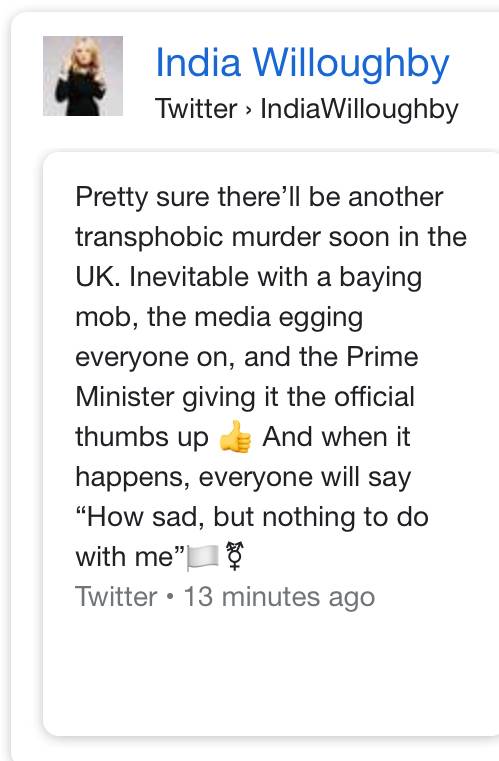The image size is (499, 761).
Task: Click the '13 minutes ago' timestamp
Action: (x=279, y=596)
